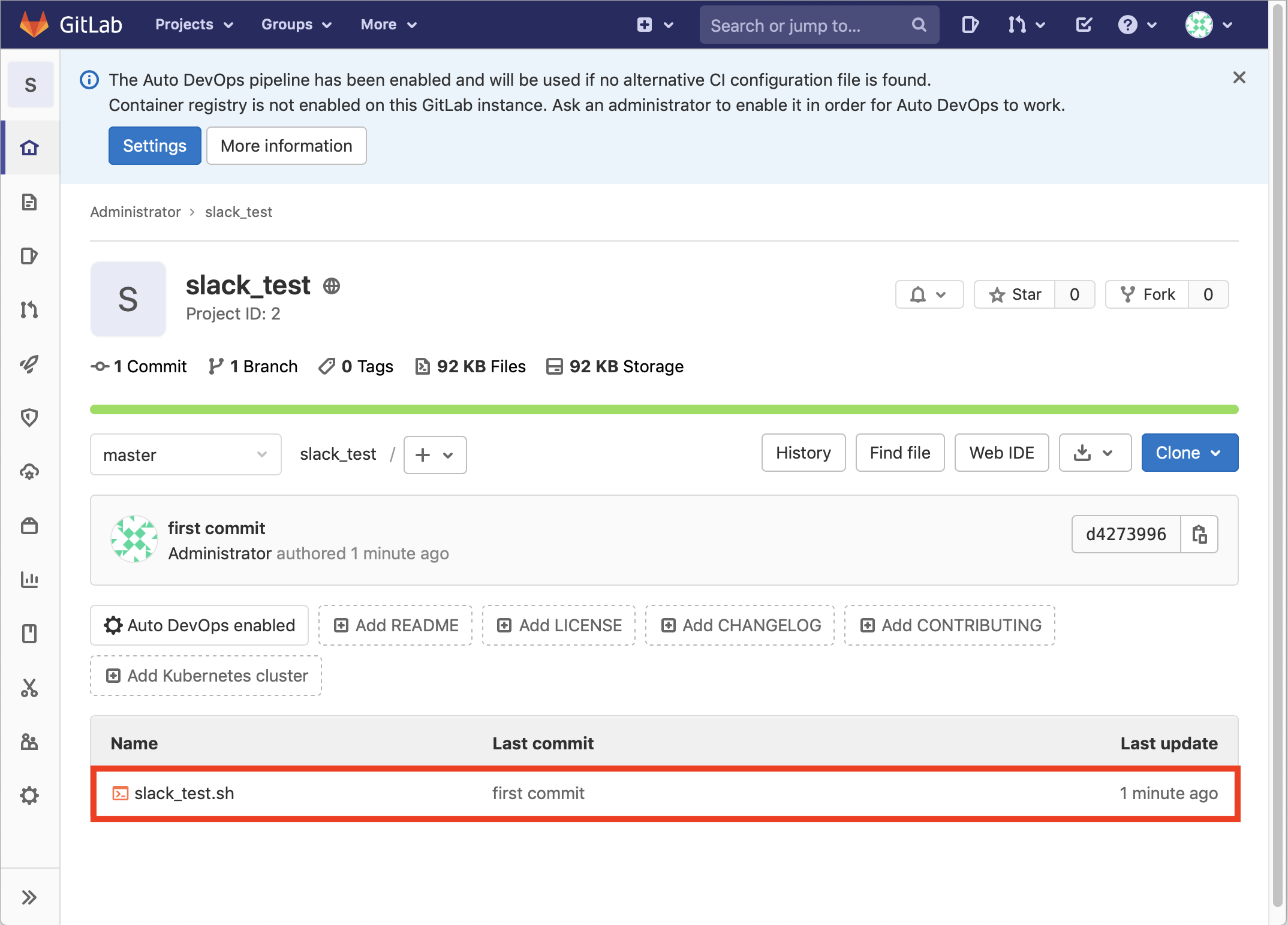Open the 0 Tags link
This screenshot has height=925, width=1288.
coord(356,366)
